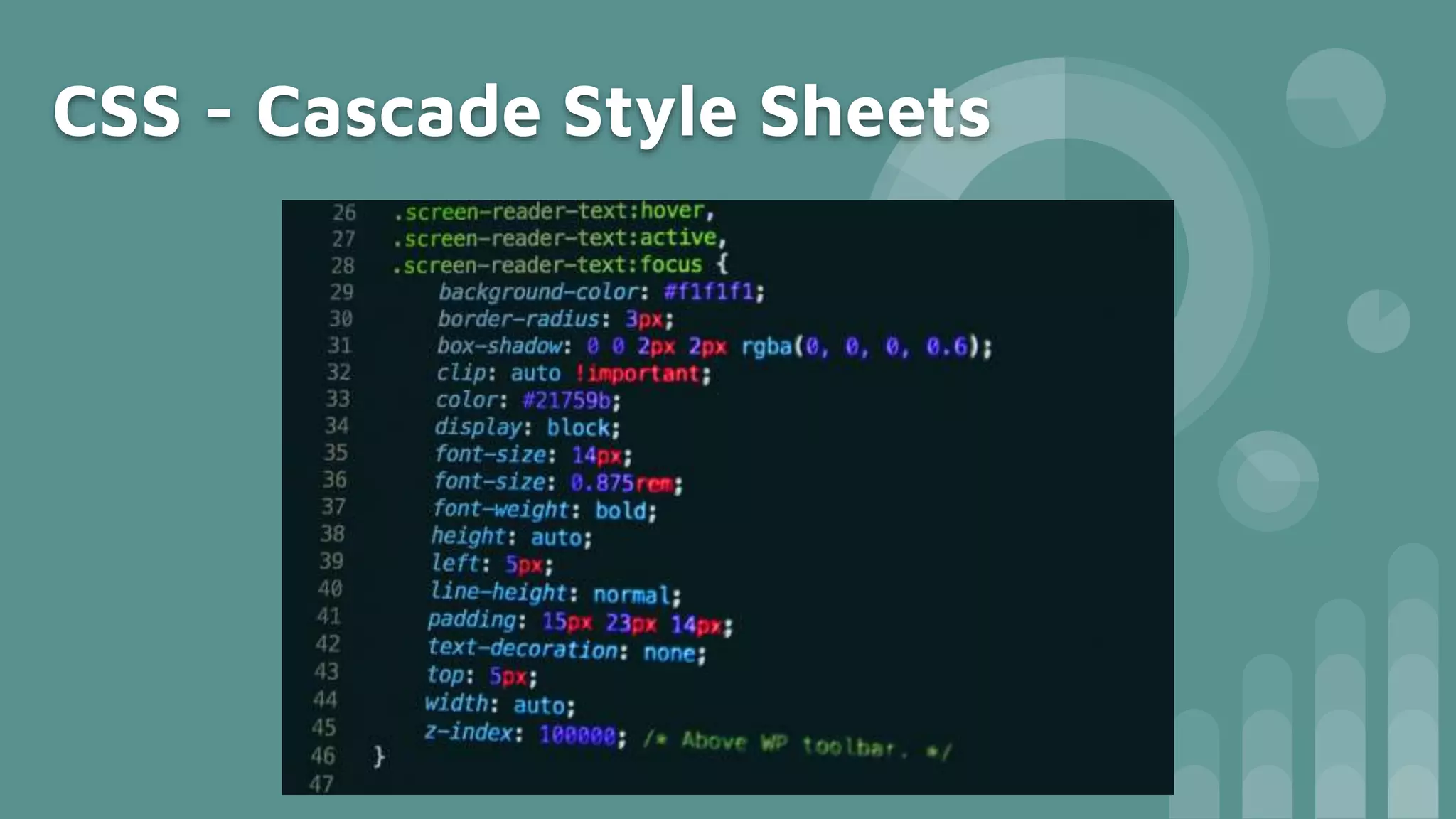
Task: Click the 'line-height: normal' declaration
Action: [555, 593]
